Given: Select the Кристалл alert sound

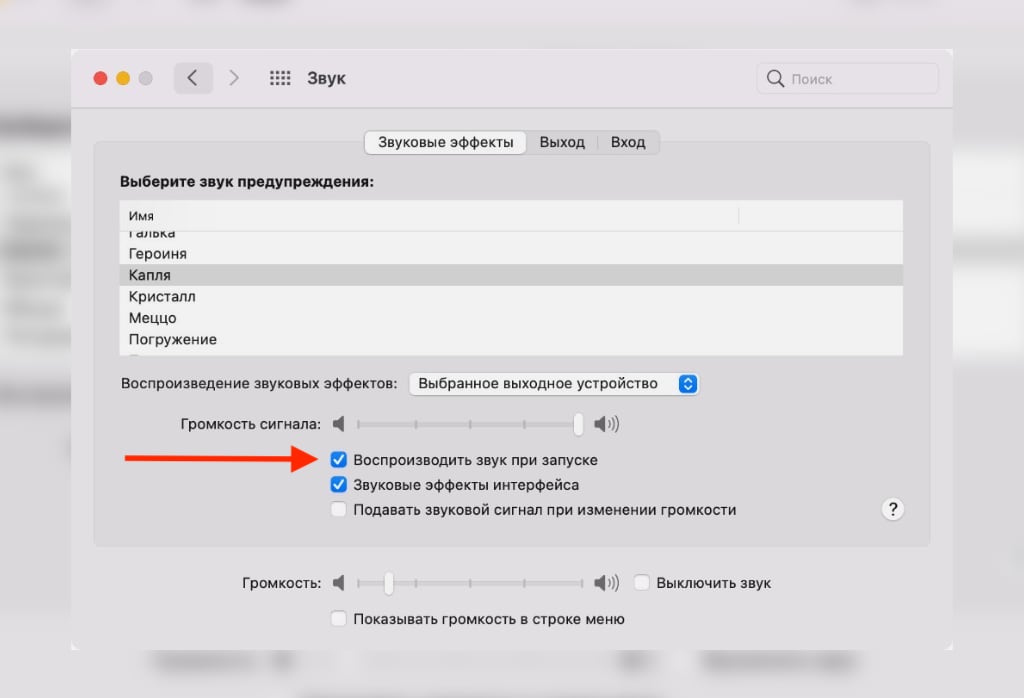Looking at the screenshot, I should [511, 296].
